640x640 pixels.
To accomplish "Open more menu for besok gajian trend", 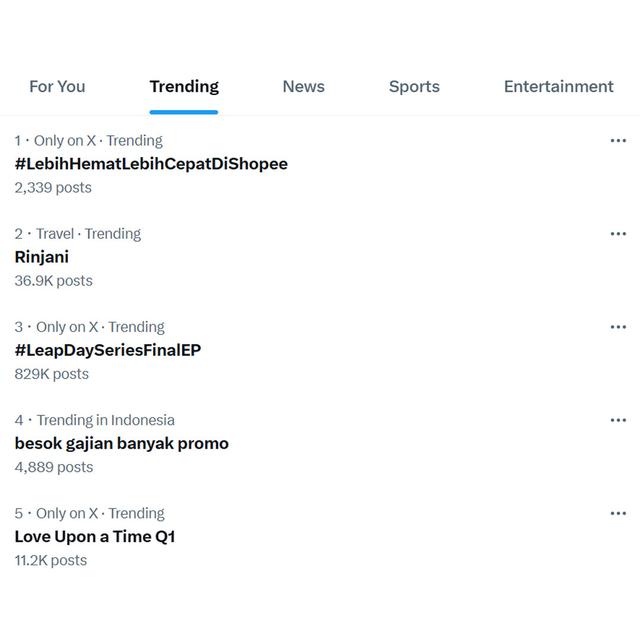I will click(618, 420).
